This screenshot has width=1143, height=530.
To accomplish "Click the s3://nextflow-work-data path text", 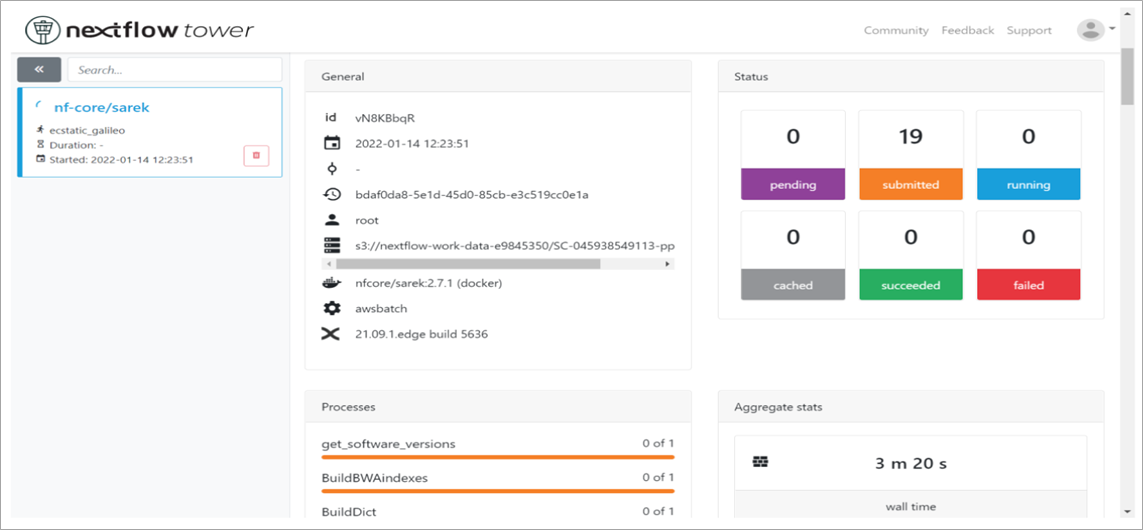I will click(x=514, y=245).
